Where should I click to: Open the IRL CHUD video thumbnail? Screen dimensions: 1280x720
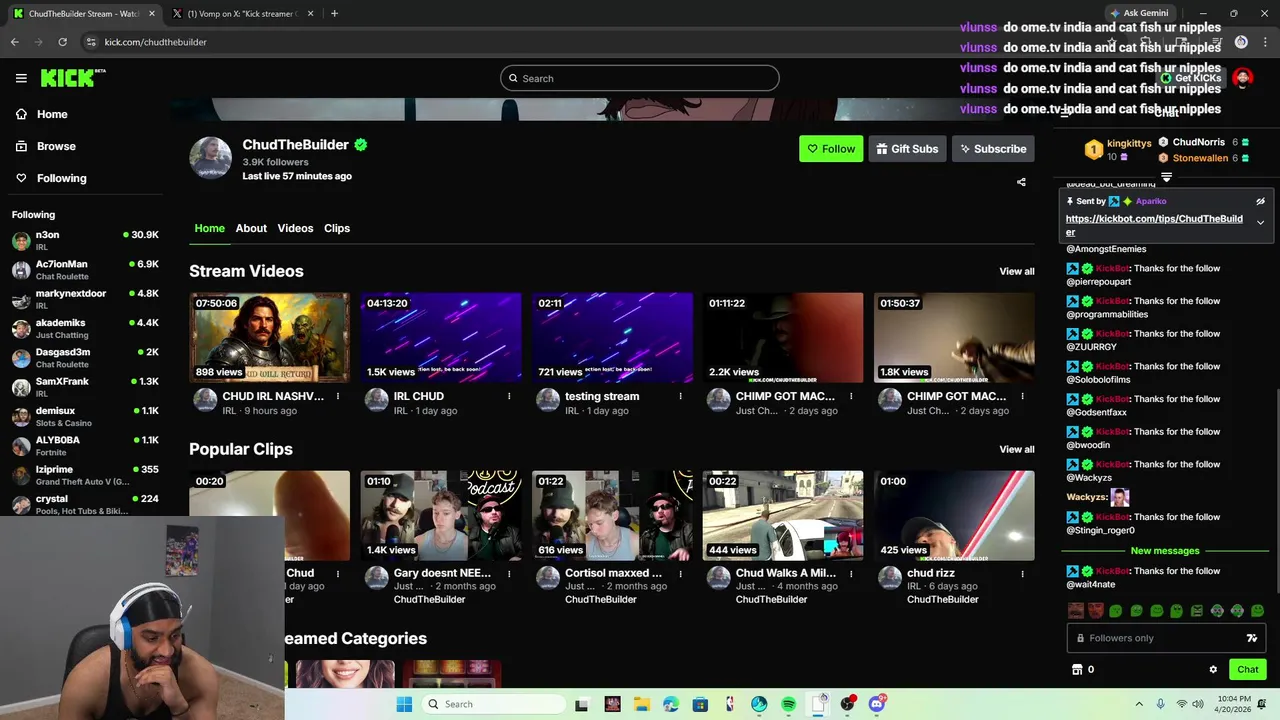441,337
